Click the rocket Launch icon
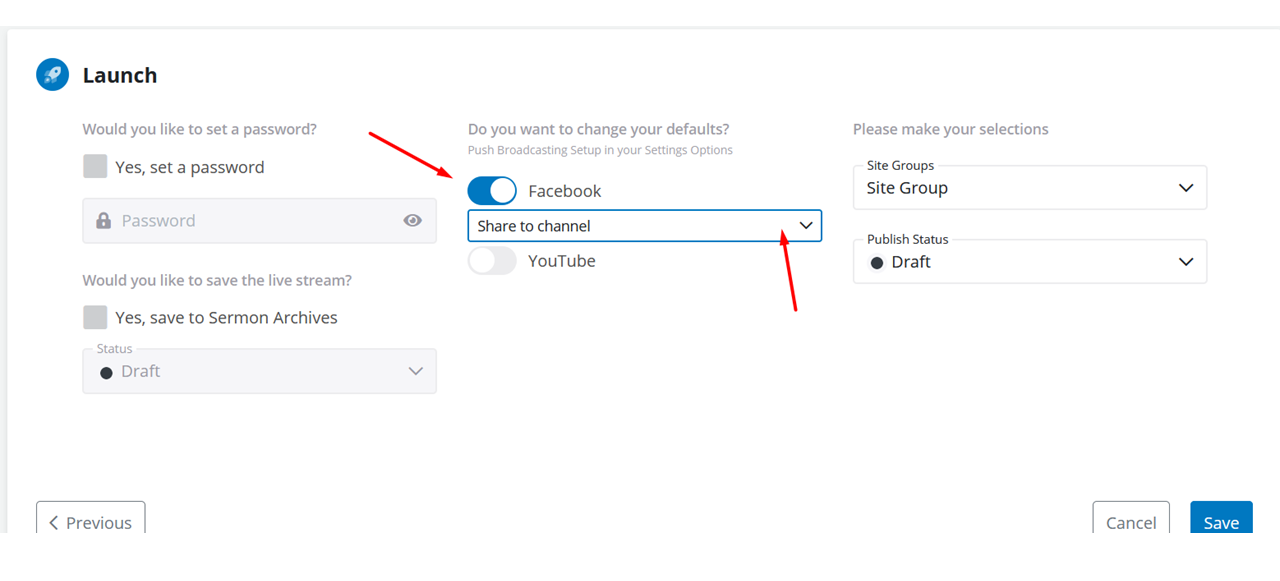 [x=52, y=75]
